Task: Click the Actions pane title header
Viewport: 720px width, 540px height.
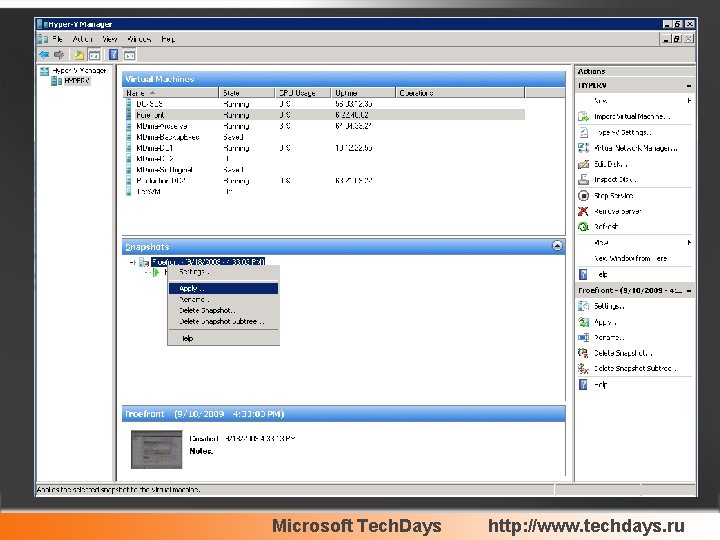Action: pyautogui.click(x=634, y=71)
